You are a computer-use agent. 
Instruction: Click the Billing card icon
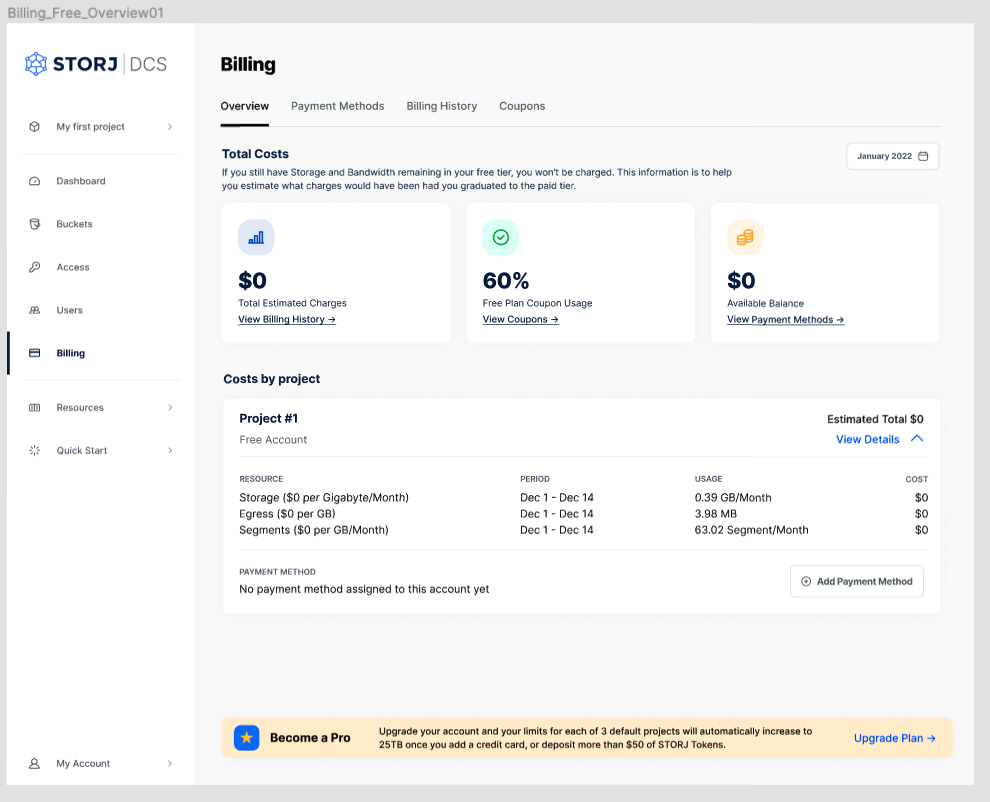pyautogui.click(x=35, y=353)
